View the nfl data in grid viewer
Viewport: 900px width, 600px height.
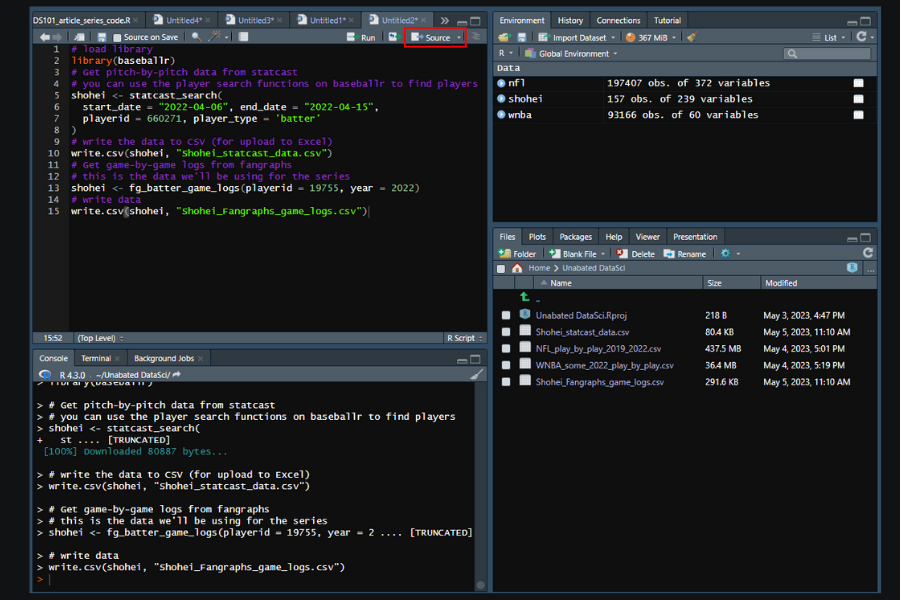point(859,83)
